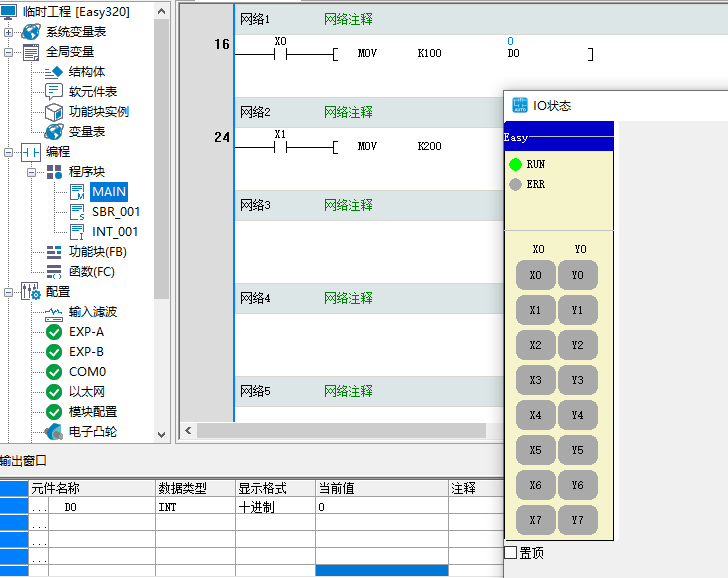This screenshot has width=728, height=578.
Task: Tick the 置顶 checkbox
Action: pos(511,552)
